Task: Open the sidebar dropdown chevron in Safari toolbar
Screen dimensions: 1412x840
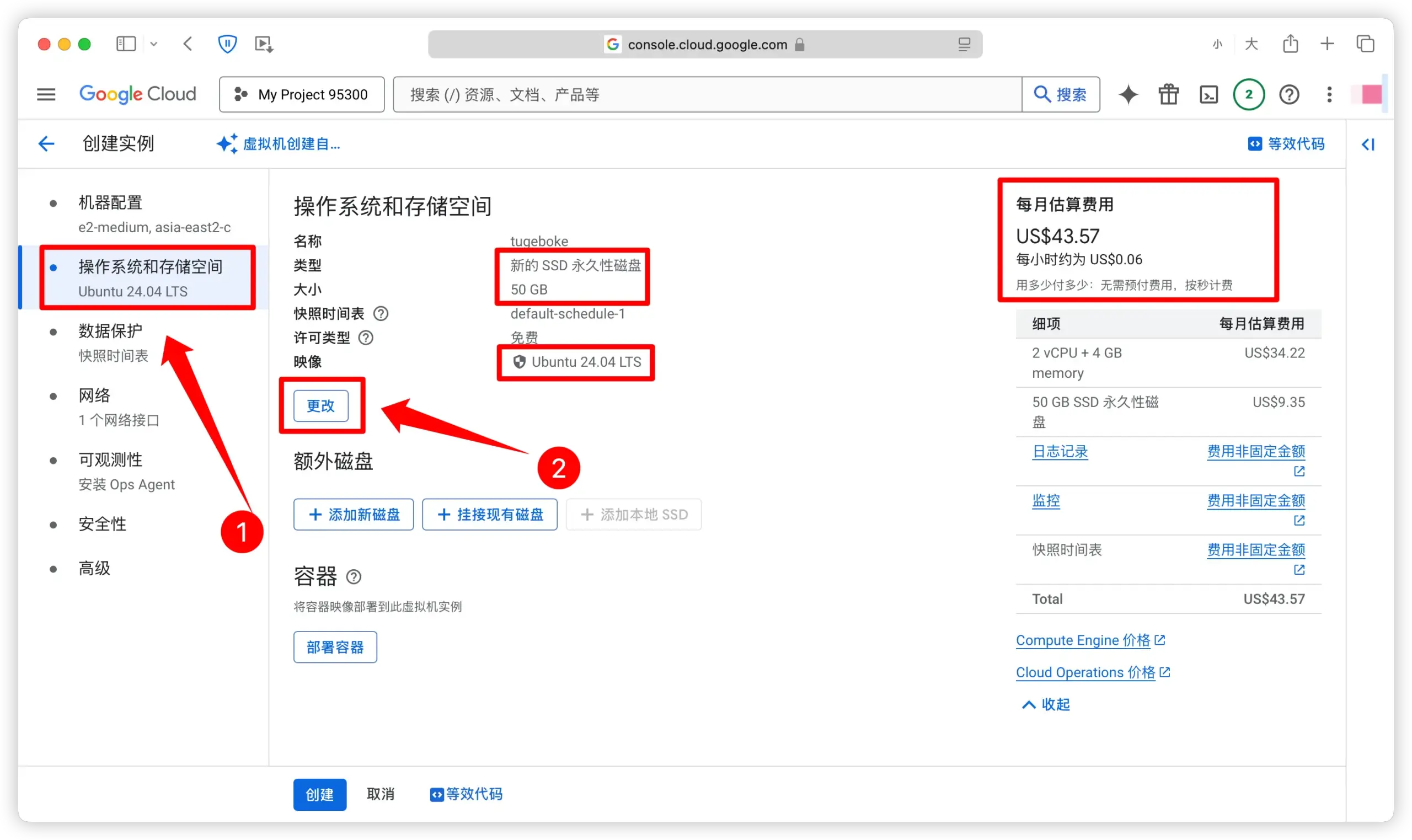Action: click(153, 44)
